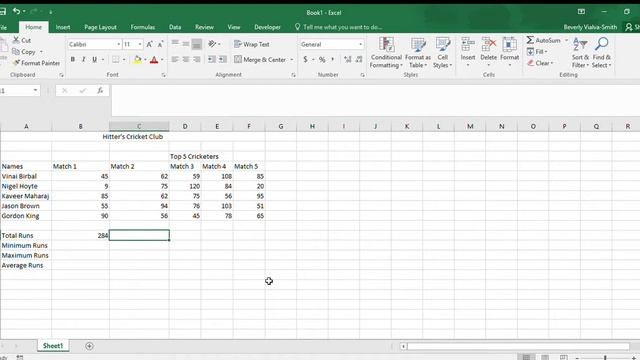Open the Formulas tab

tap(142, 27)
